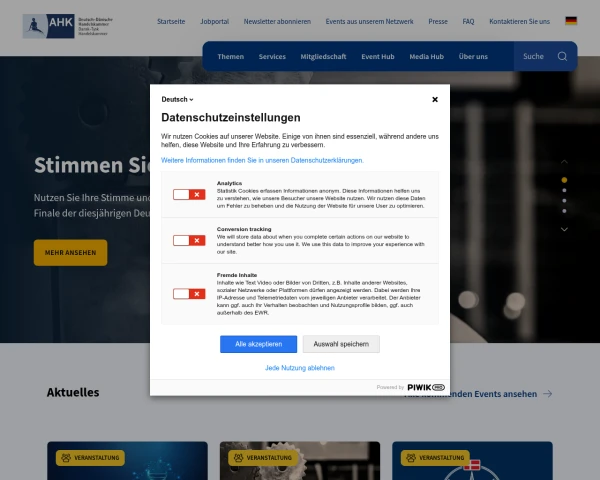
Task: Open the Services menu
Action: (x=272, y=57)
